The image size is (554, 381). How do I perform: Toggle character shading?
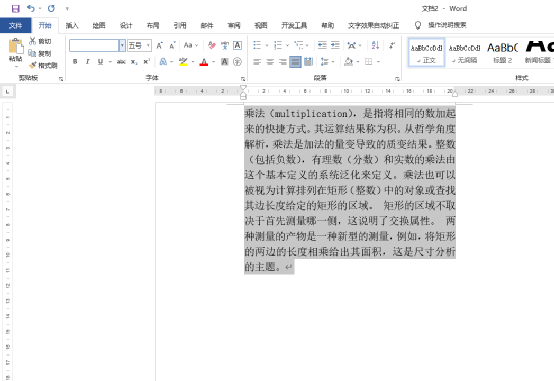(225, 62)
